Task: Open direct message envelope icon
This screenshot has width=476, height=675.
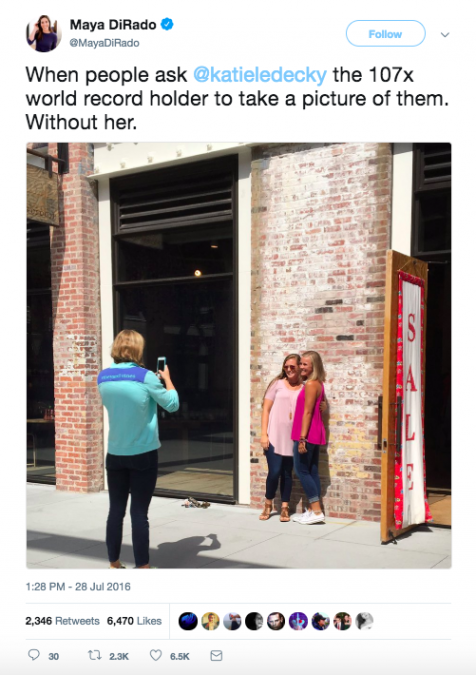Action: pyautogui.click(x=216, y=655)
